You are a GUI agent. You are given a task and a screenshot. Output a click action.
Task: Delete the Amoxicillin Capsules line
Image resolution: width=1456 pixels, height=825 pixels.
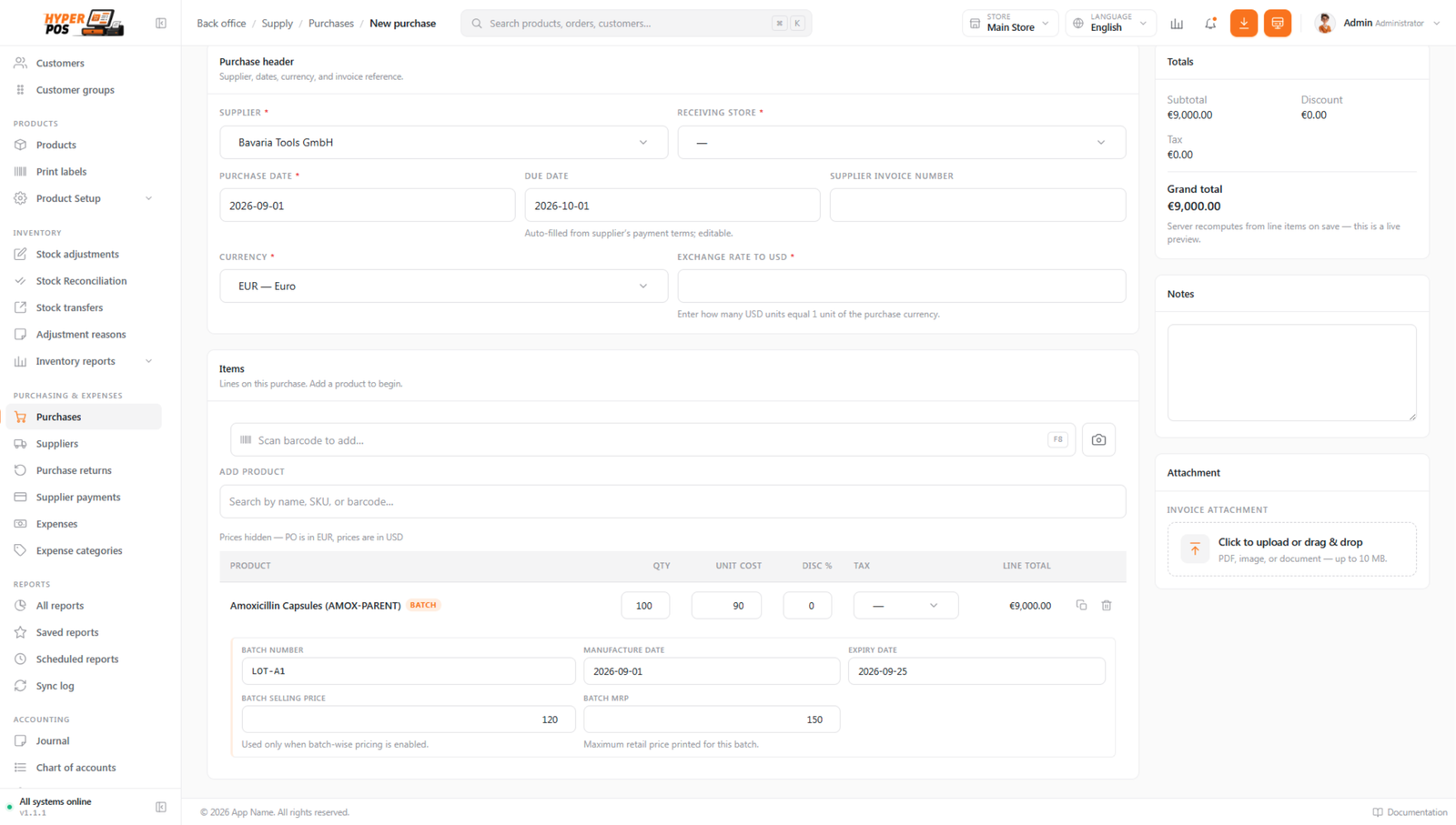[x=1107, y=605]
